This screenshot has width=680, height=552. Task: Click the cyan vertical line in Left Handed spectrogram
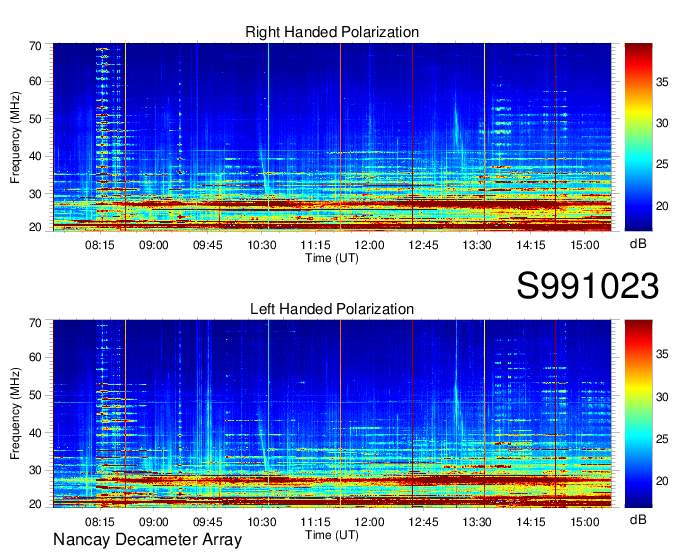point(268,414)
